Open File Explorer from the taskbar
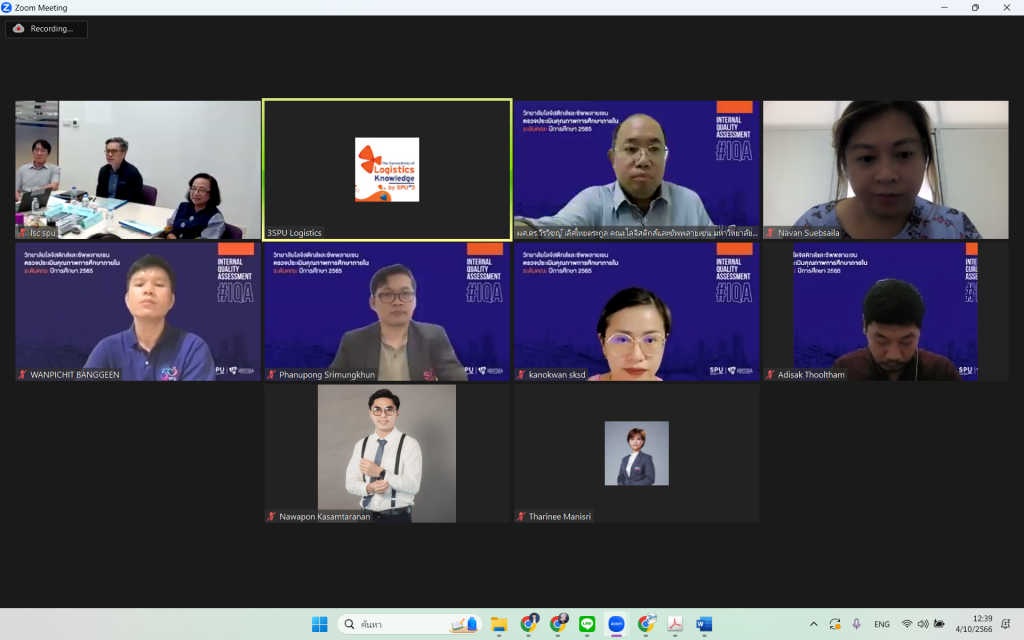Screen dimensions: 1024x640 pos(499,624)
